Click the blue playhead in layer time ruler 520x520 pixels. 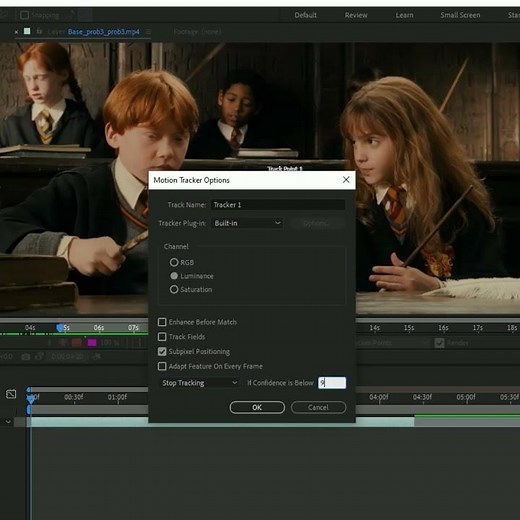pyautogui.click(x=60, y=328)
